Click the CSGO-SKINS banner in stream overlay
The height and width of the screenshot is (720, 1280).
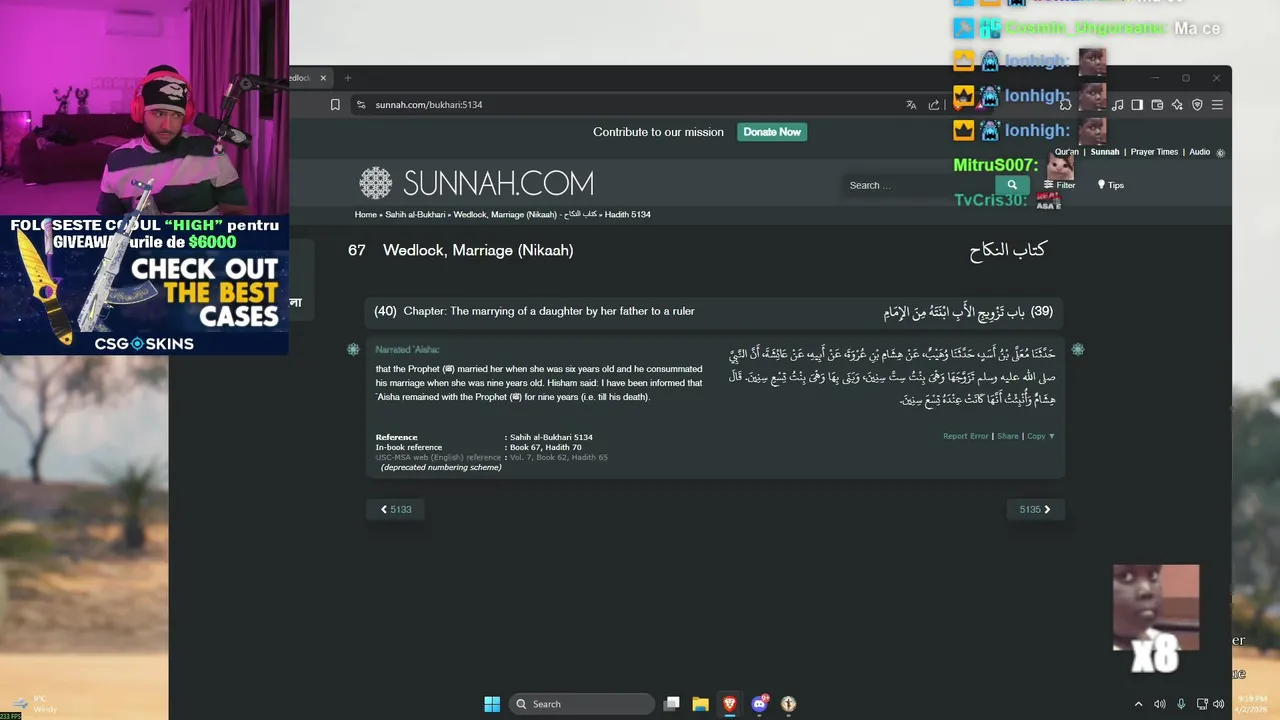coord(145,284)
